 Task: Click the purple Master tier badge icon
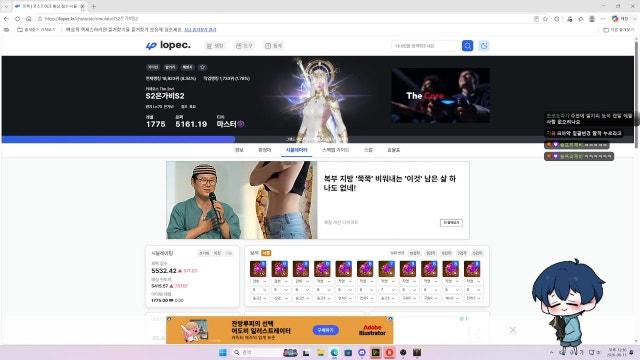pos(241,124)
